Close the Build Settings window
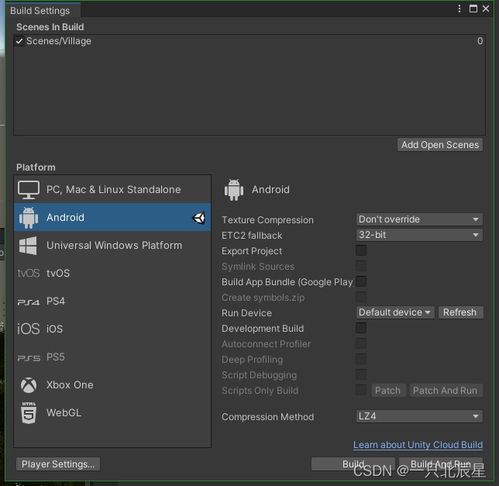The width and height of the screenshot is (499, 486). coord(486,9)
